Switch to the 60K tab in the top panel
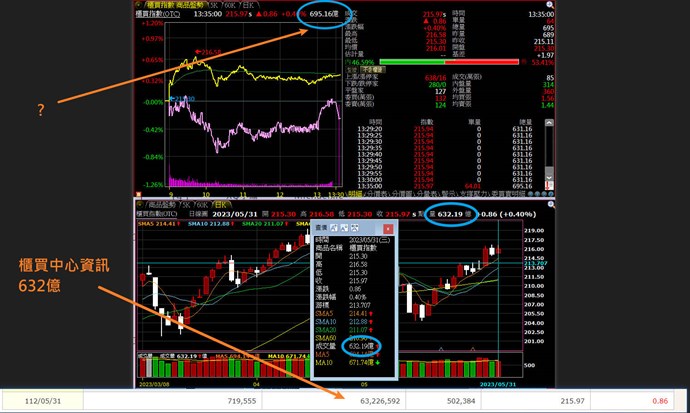Screen dimensions: 690x413 (229, 5)
